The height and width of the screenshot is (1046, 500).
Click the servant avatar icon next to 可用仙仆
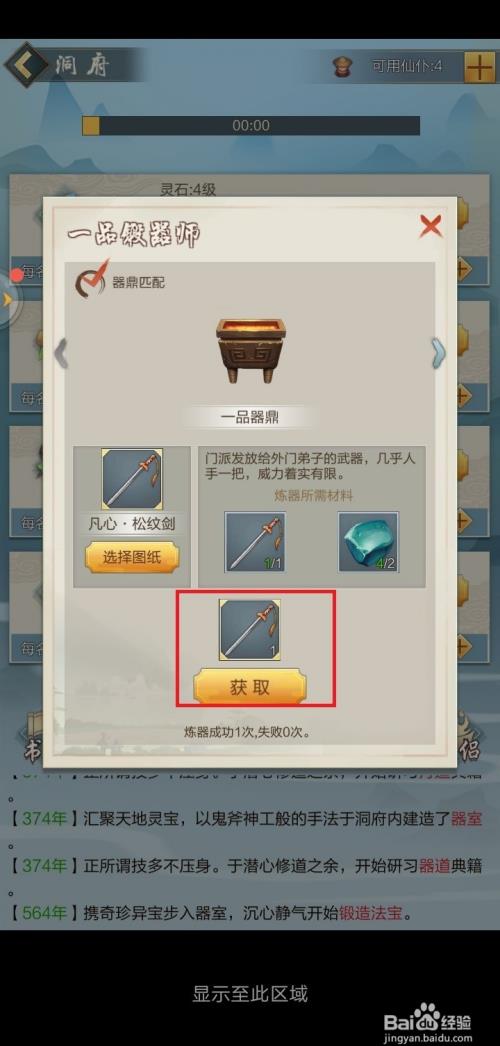[343, 66]
